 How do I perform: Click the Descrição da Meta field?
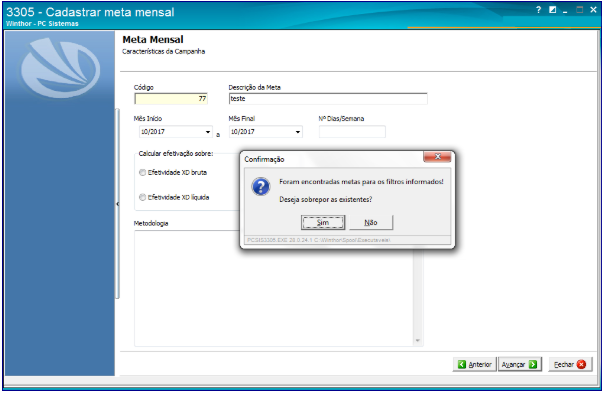tap(328, 99)
